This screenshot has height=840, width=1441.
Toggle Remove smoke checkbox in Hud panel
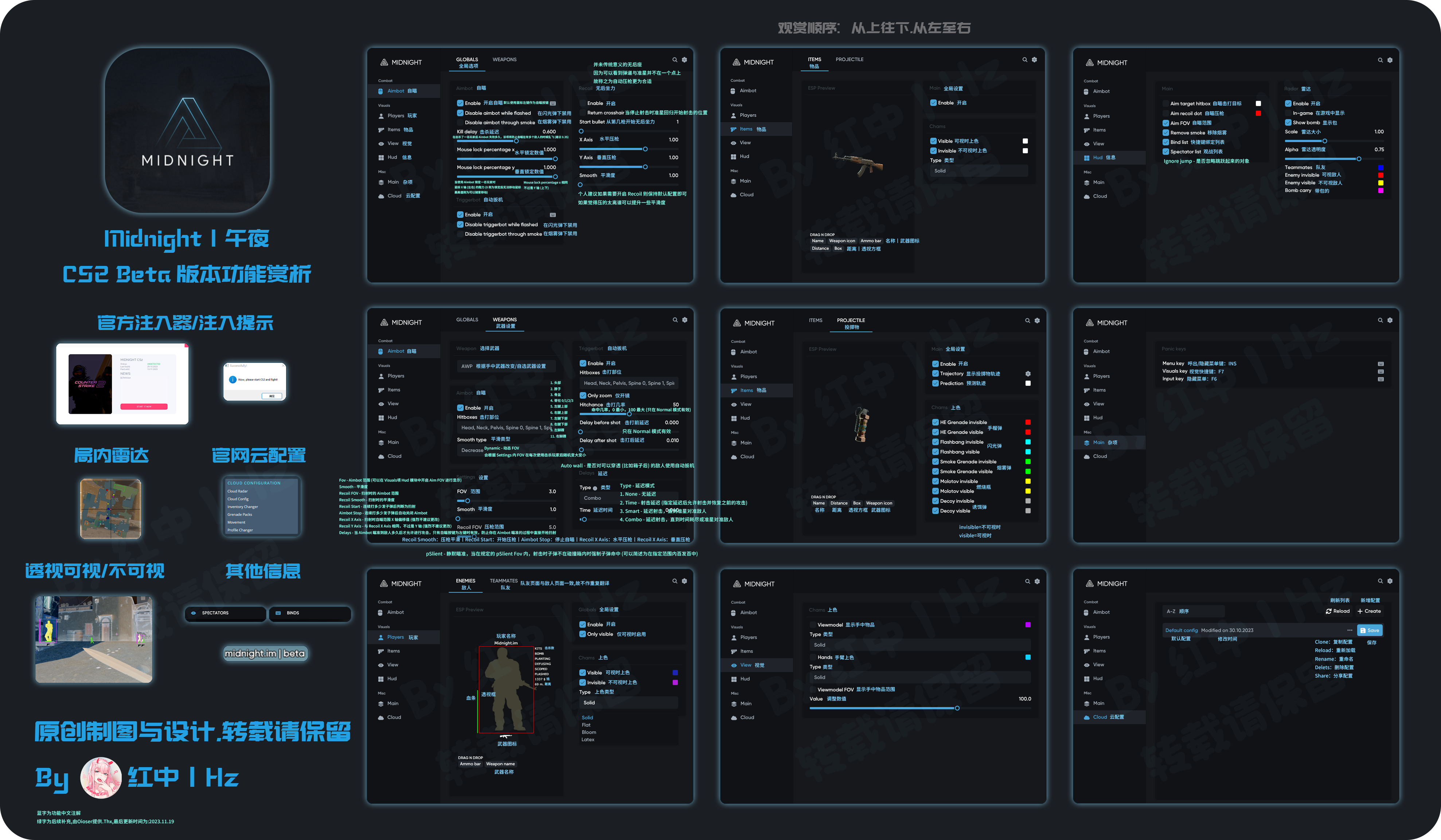coord(1165,133)
